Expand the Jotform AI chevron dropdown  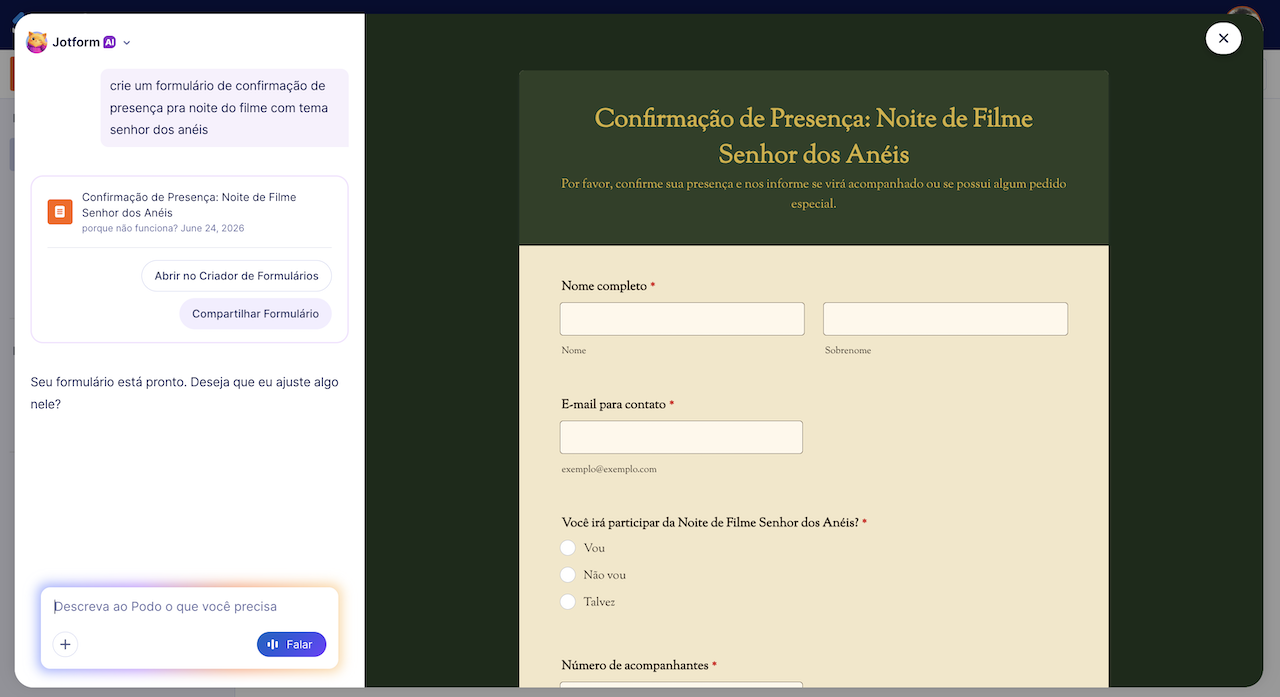tap(127, 43)
